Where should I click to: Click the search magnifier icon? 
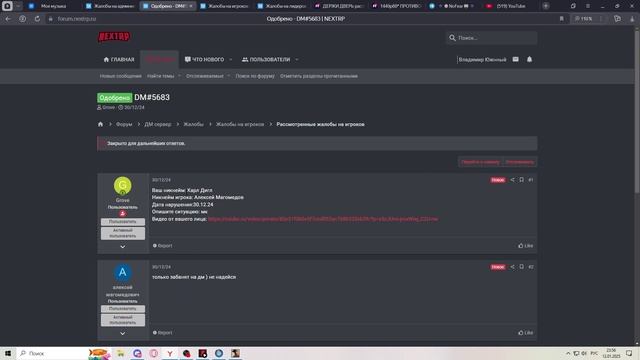point(452,38)
